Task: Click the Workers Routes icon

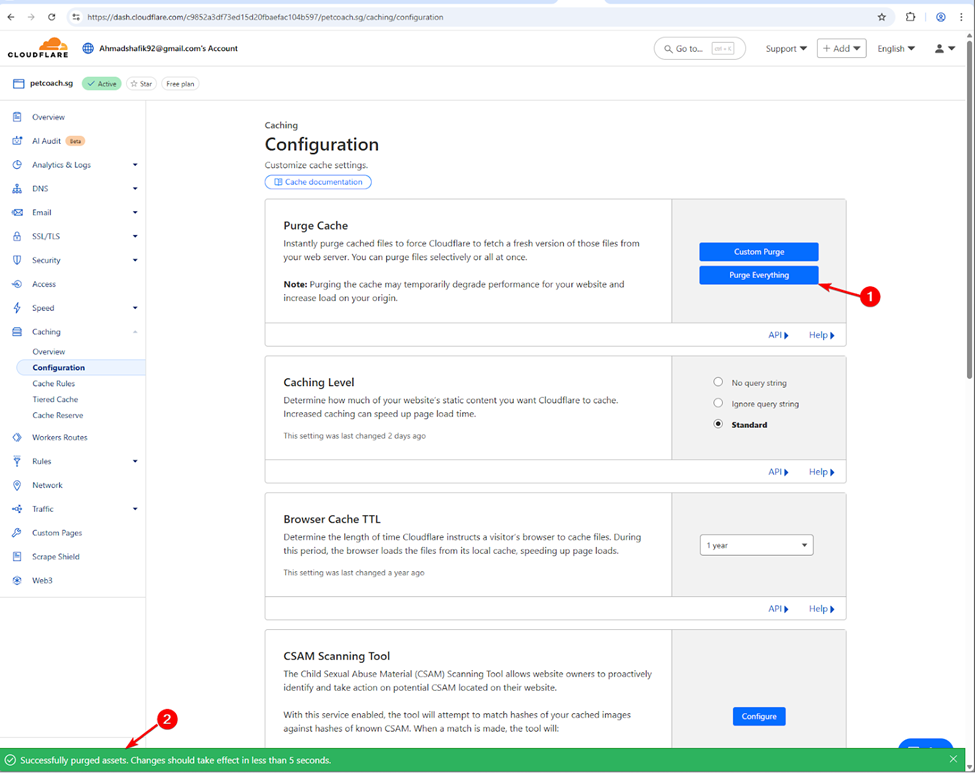Action: pos(17,437)
